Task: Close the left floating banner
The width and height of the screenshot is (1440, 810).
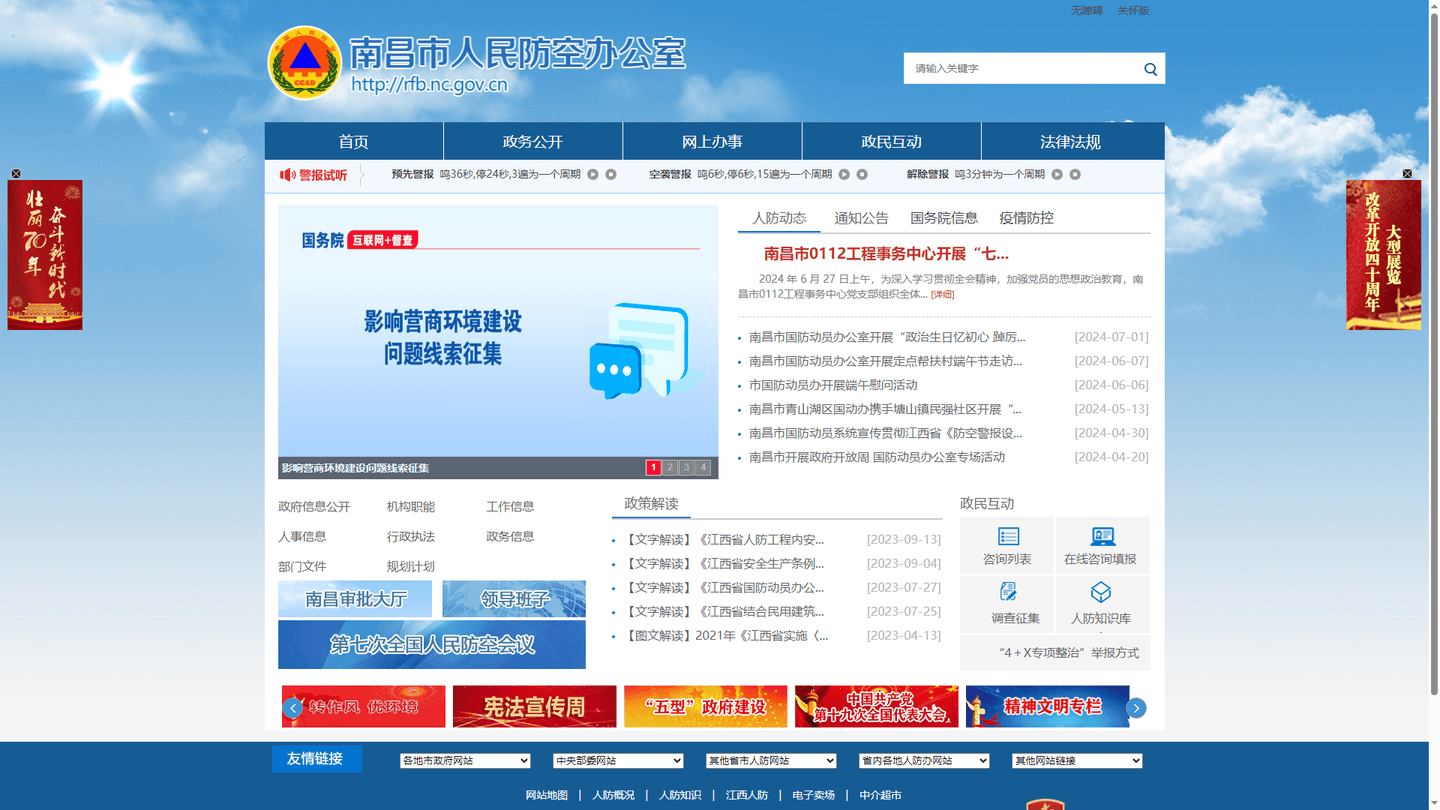Action: 16,174
